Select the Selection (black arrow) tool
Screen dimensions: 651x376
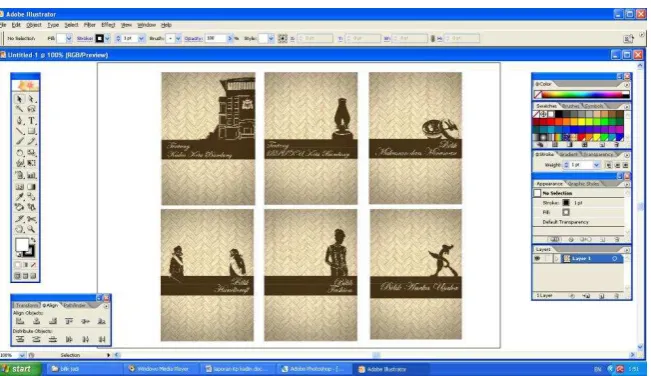click(19, 99)
